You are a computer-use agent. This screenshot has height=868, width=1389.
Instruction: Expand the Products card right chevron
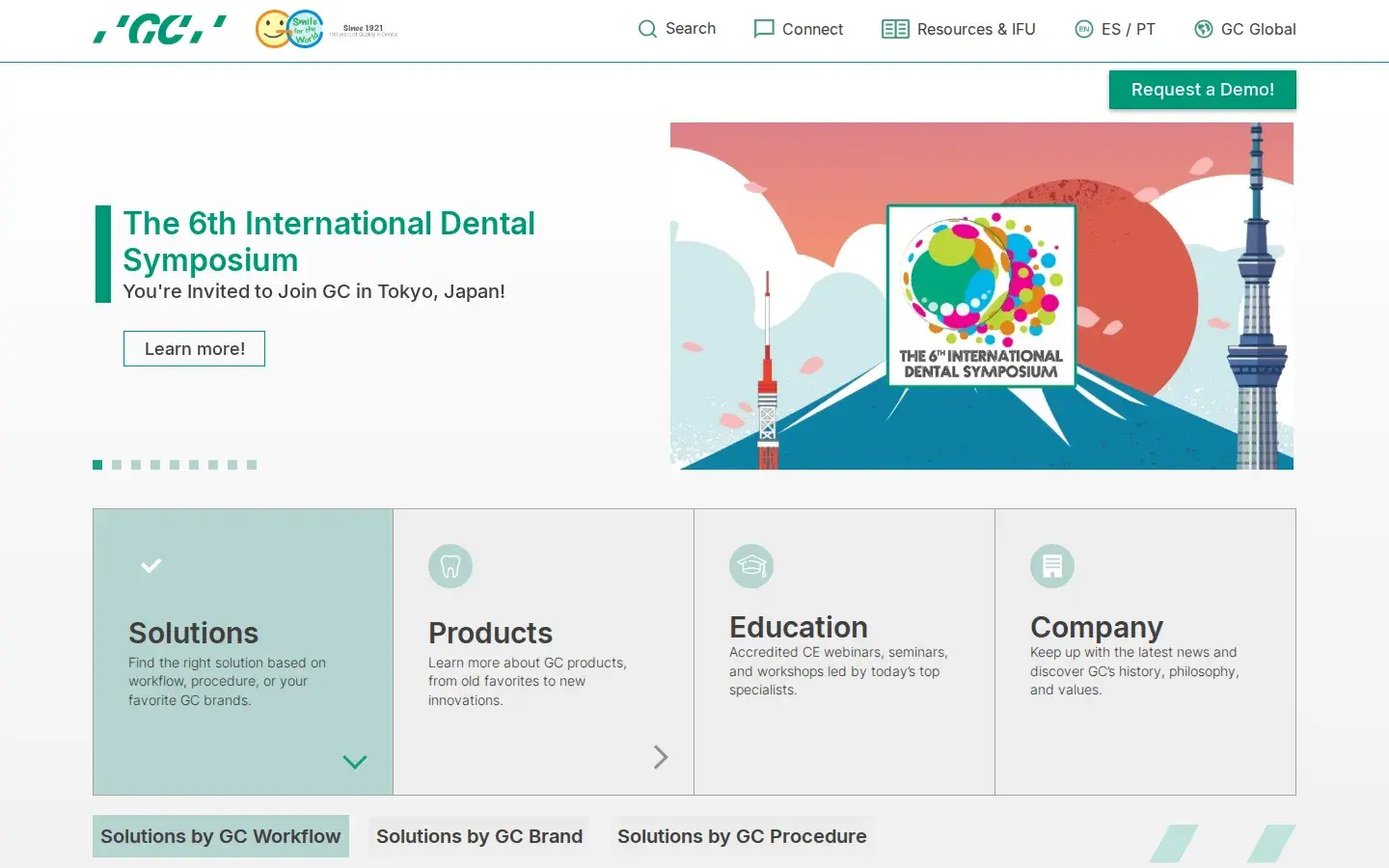661,757
